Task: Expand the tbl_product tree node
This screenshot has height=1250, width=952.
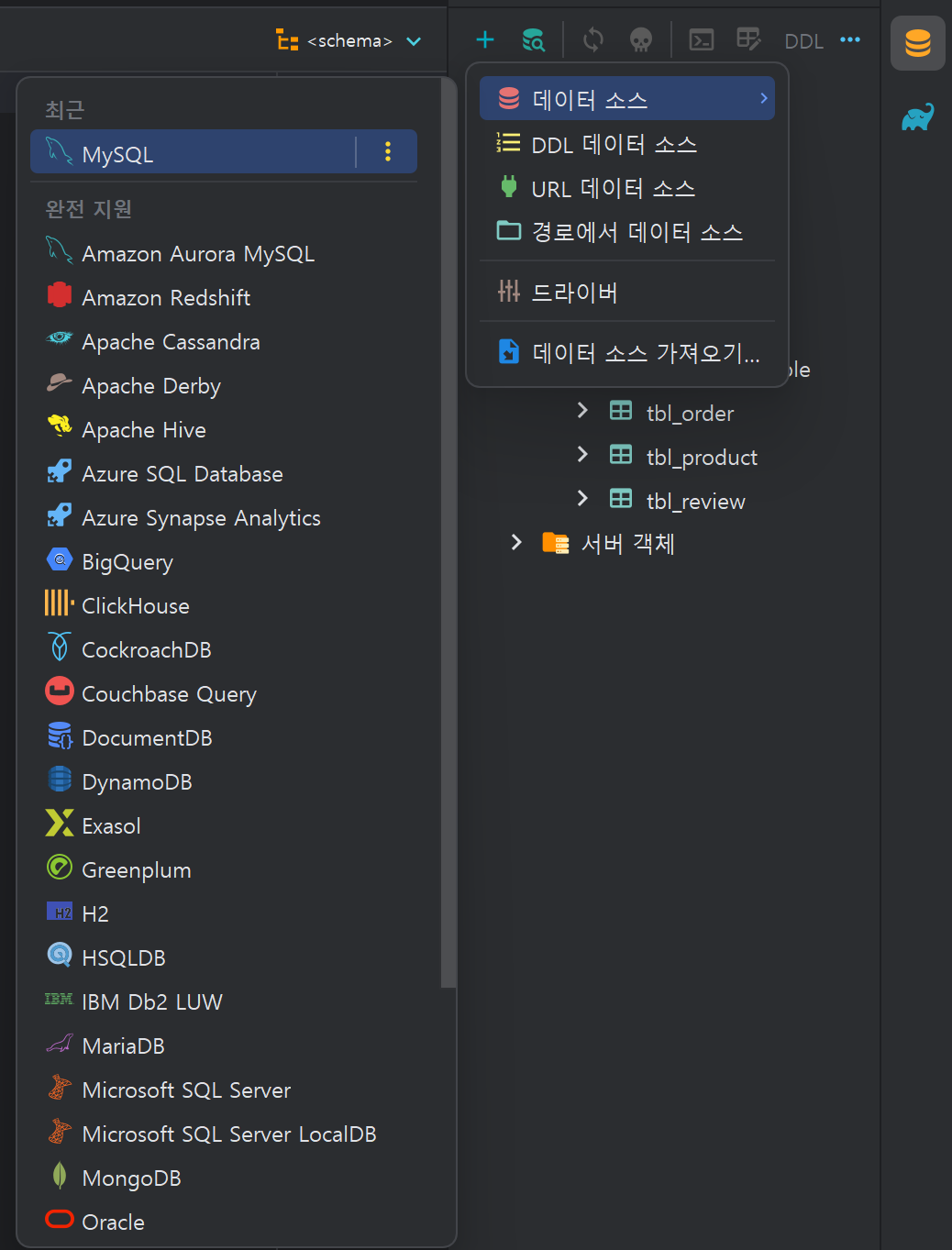Action: [582, 454]
